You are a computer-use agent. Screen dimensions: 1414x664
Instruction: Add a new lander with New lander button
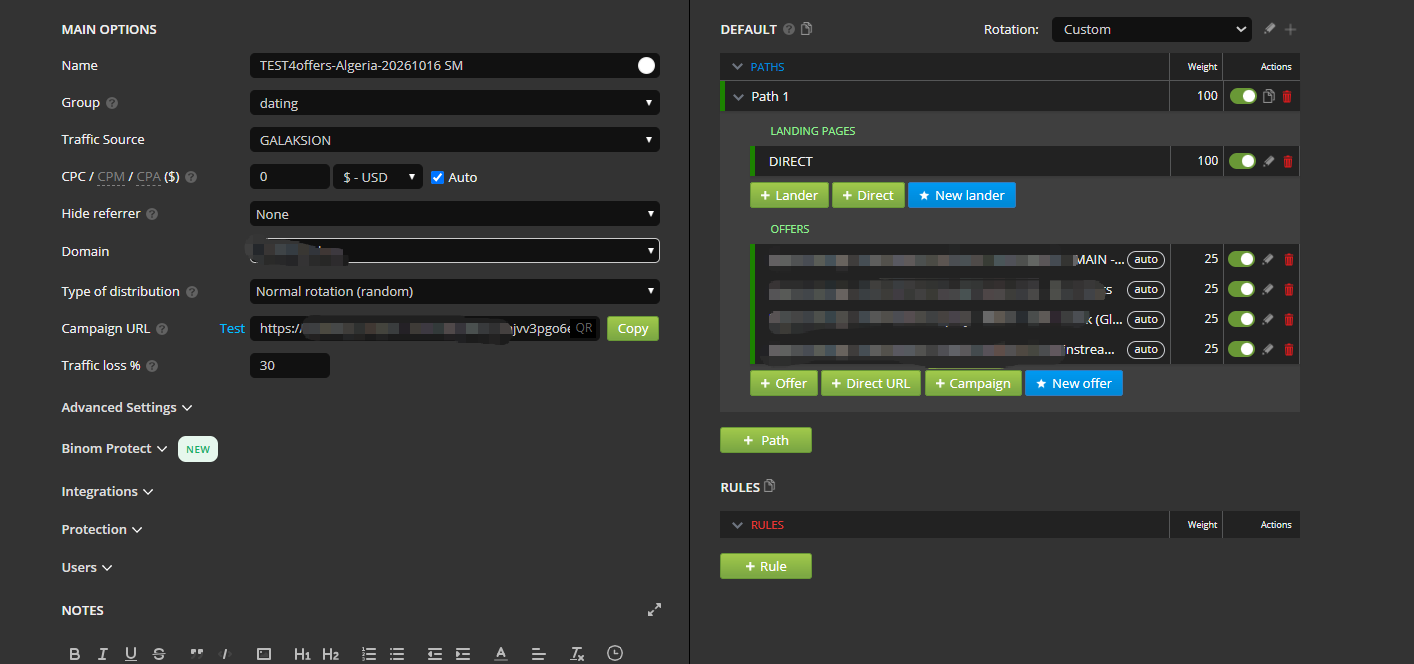(962, 195)
